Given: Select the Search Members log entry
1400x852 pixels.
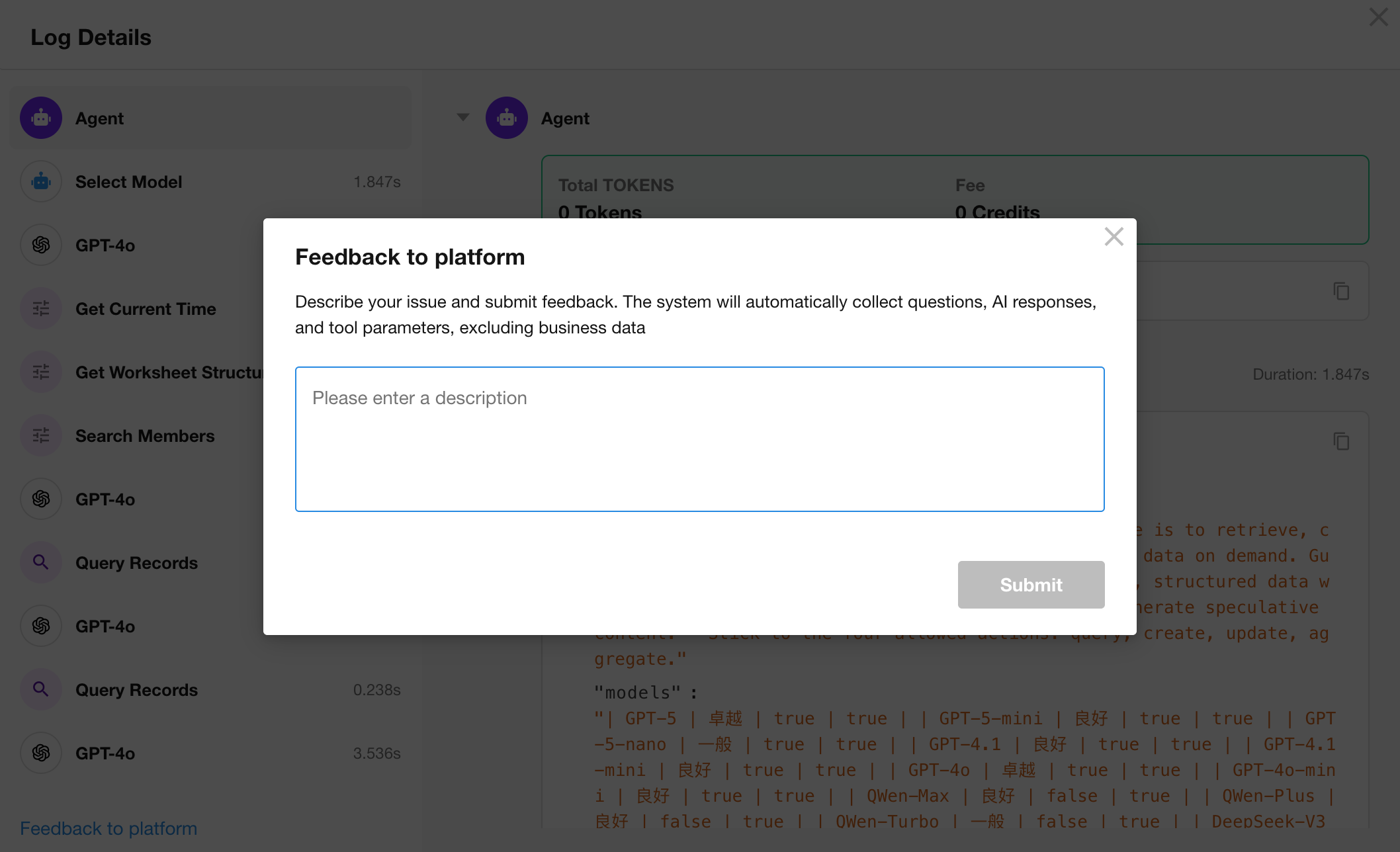Looking at the screenshot, I should (145, 436).
